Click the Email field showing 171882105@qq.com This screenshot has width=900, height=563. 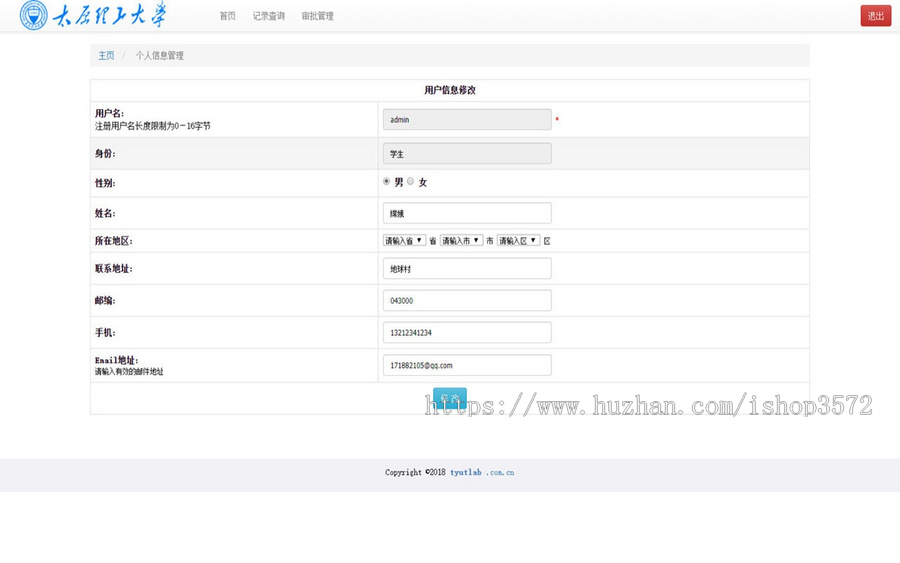click(x=467, y=365)
